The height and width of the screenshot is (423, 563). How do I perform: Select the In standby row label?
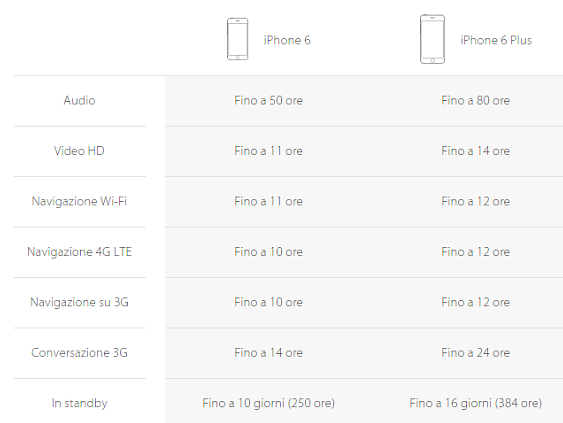tap(79, 403)
